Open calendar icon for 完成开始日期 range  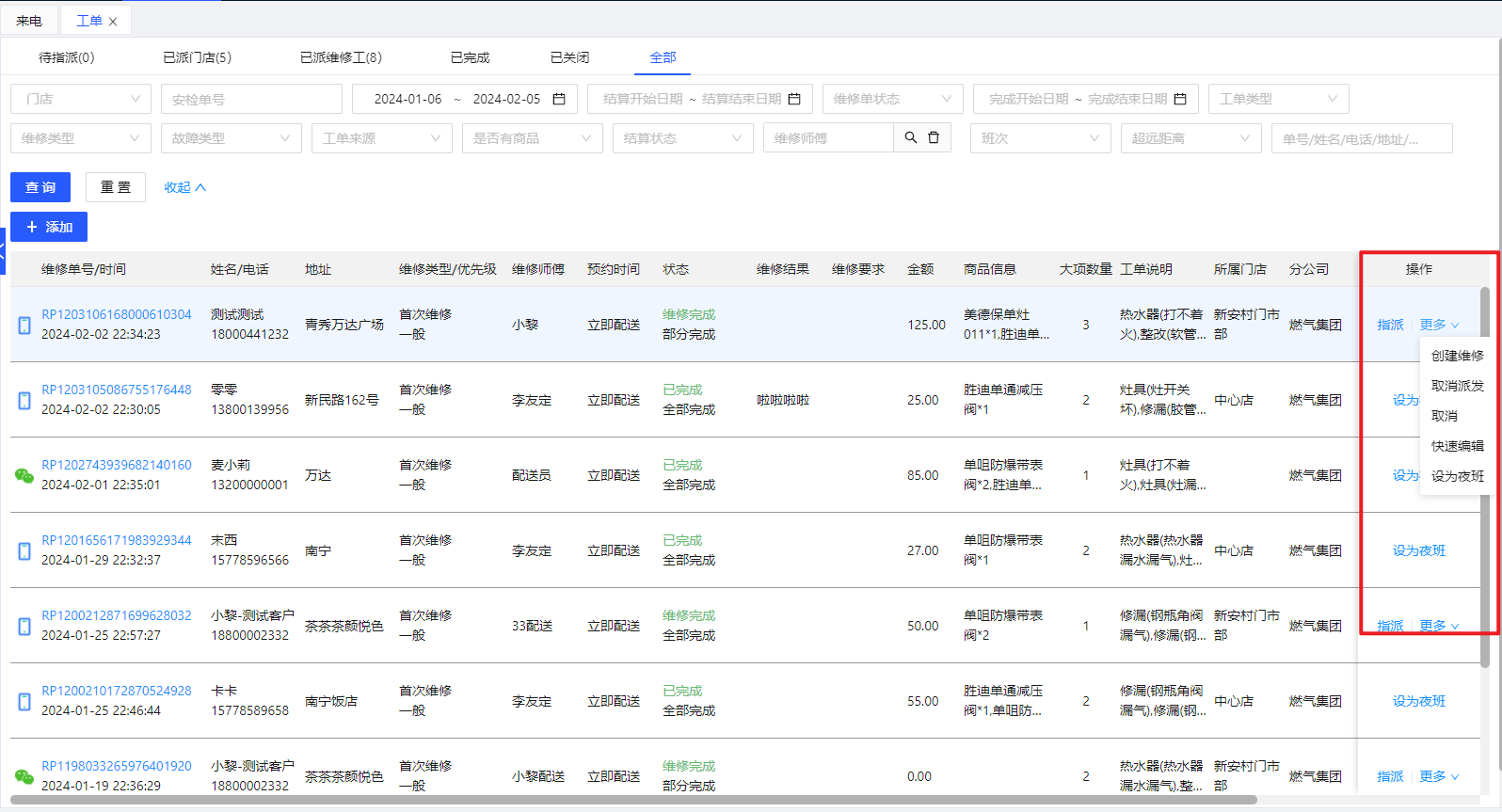1180,99
